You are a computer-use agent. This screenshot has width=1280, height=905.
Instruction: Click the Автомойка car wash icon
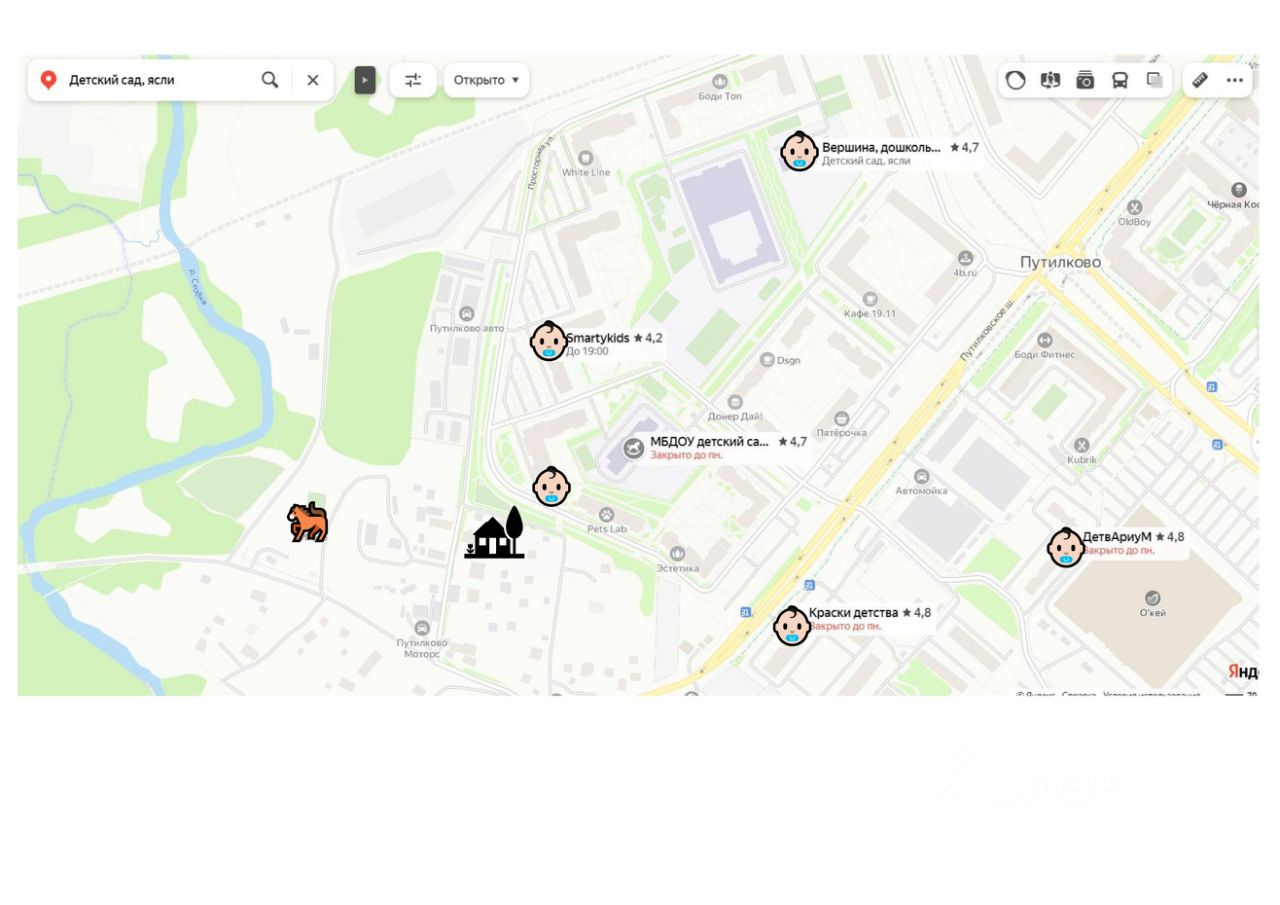coord(921,476)
